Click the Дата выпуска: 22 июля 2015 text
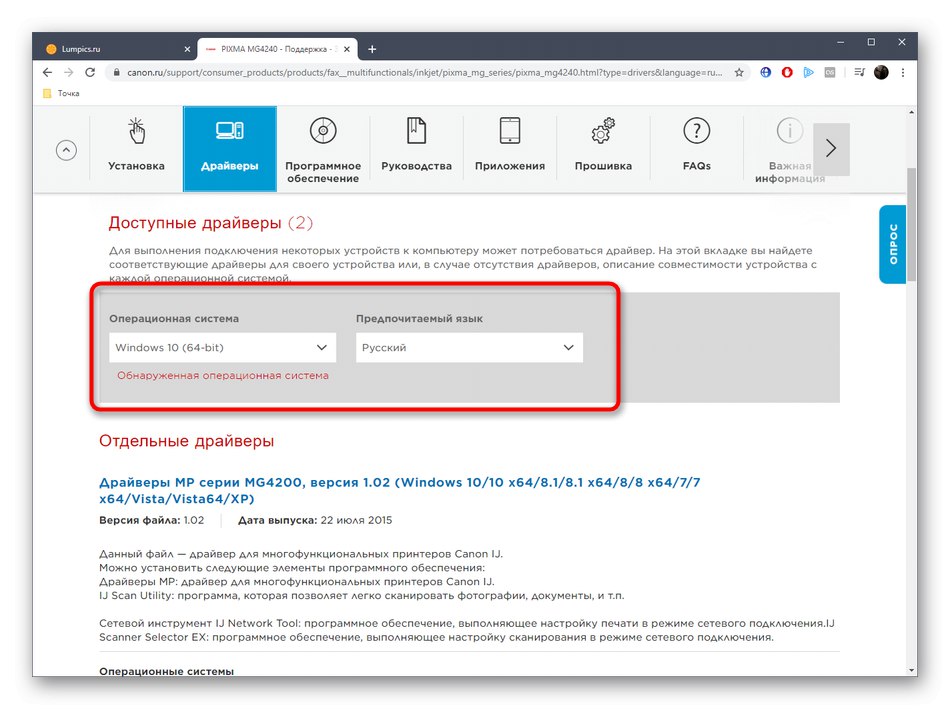Viewport: 950px width, 709px height. coord(315,520)
